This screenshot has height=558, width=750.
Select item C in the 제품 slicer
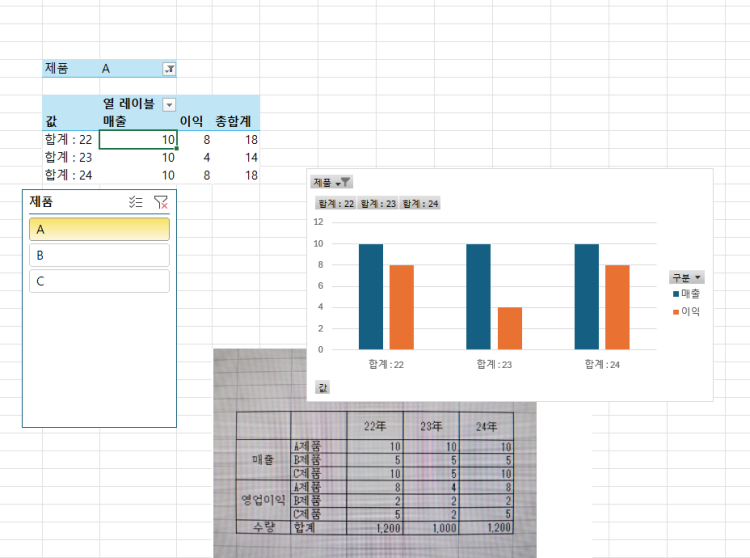[99, 281]
